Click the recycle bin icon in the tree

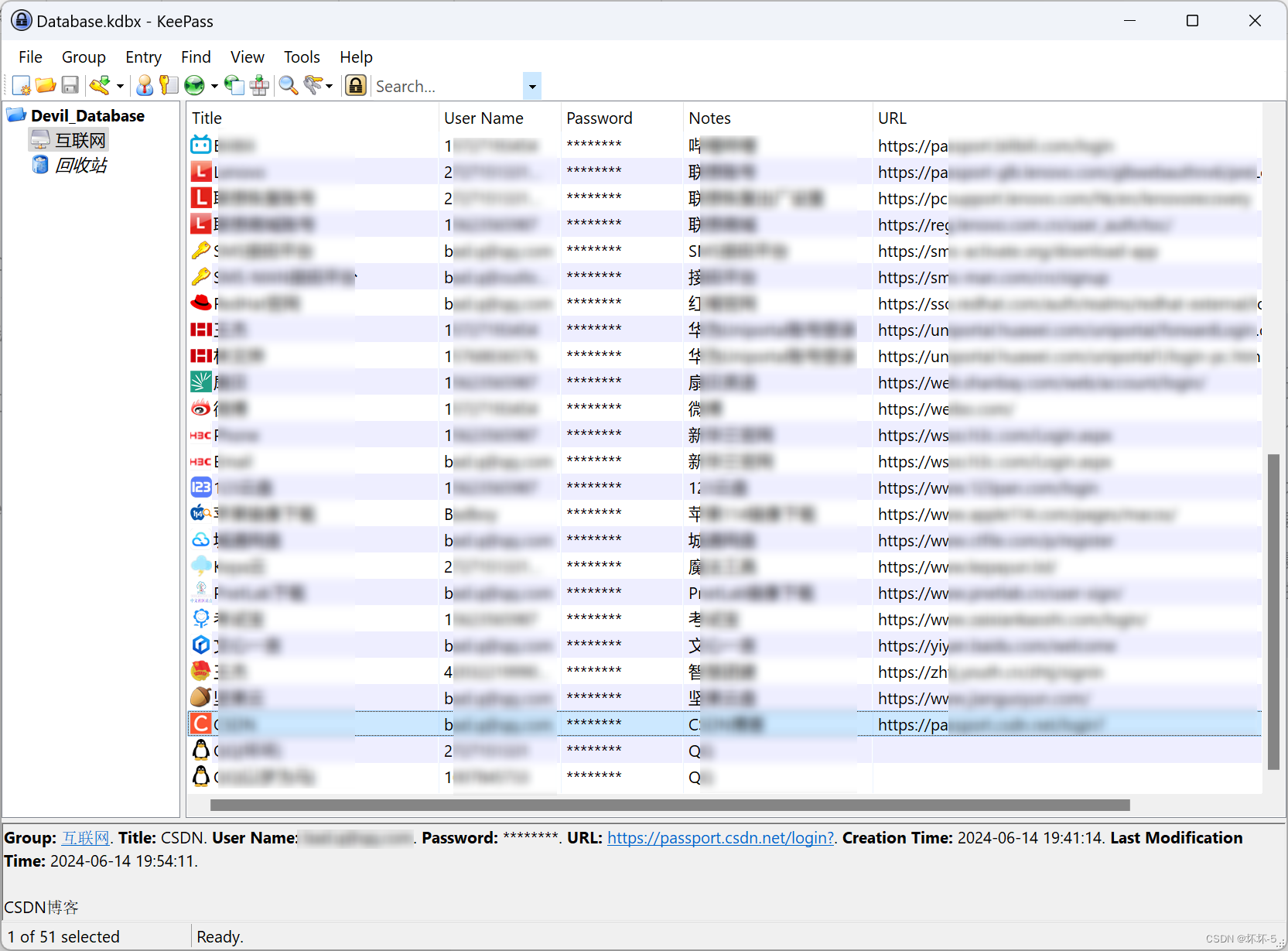40,164
